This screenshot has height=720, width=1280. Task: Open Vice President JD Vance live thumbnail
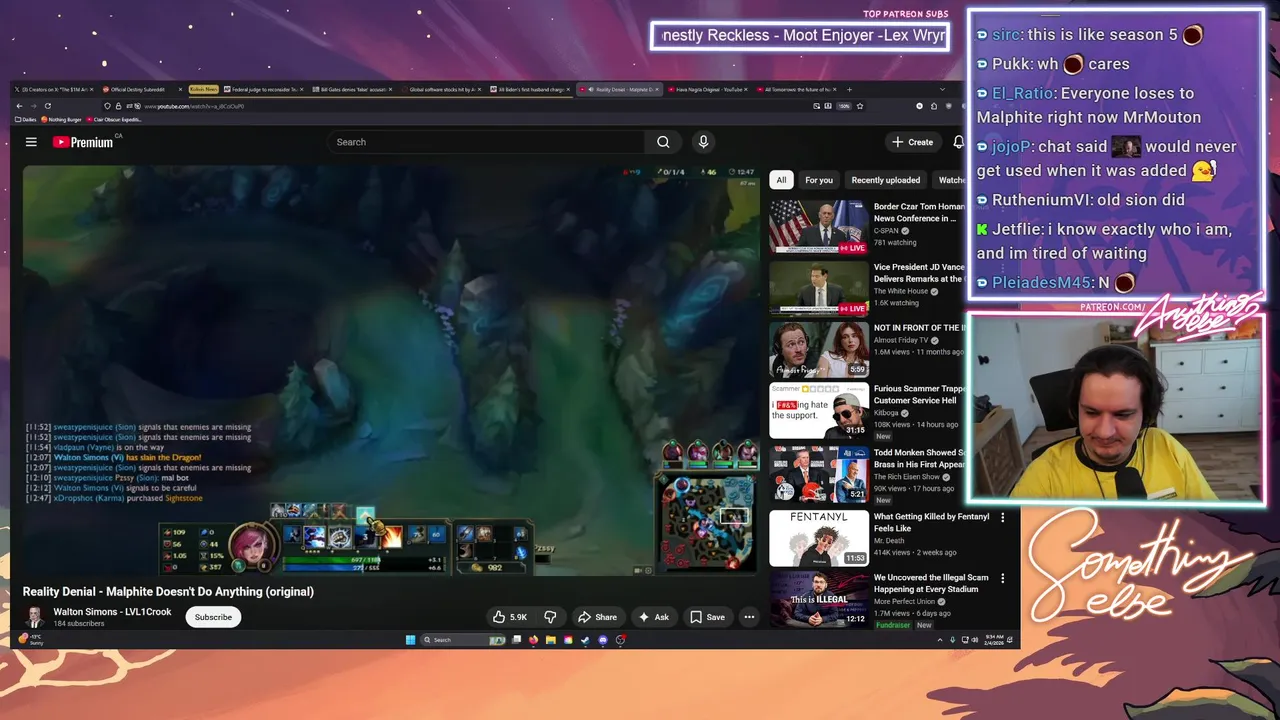(x=819, y=288)
